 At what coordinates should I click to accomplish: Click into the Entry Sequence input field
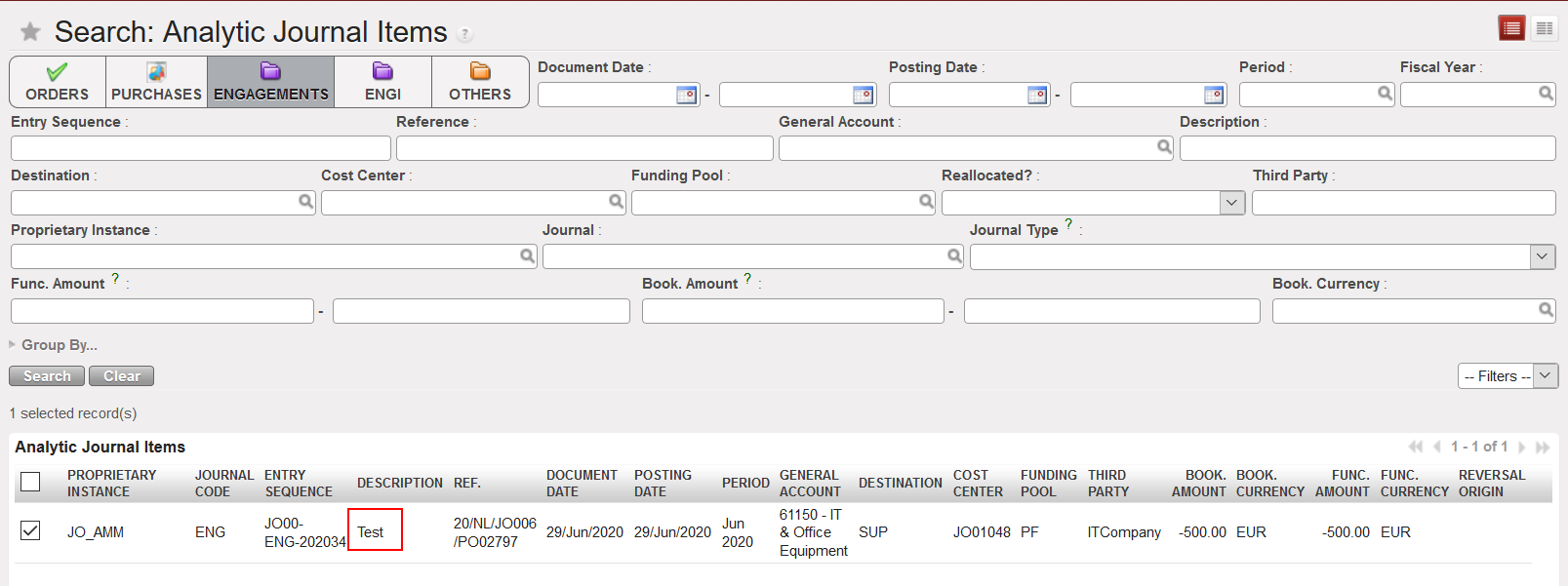click(x=200, y=148)
